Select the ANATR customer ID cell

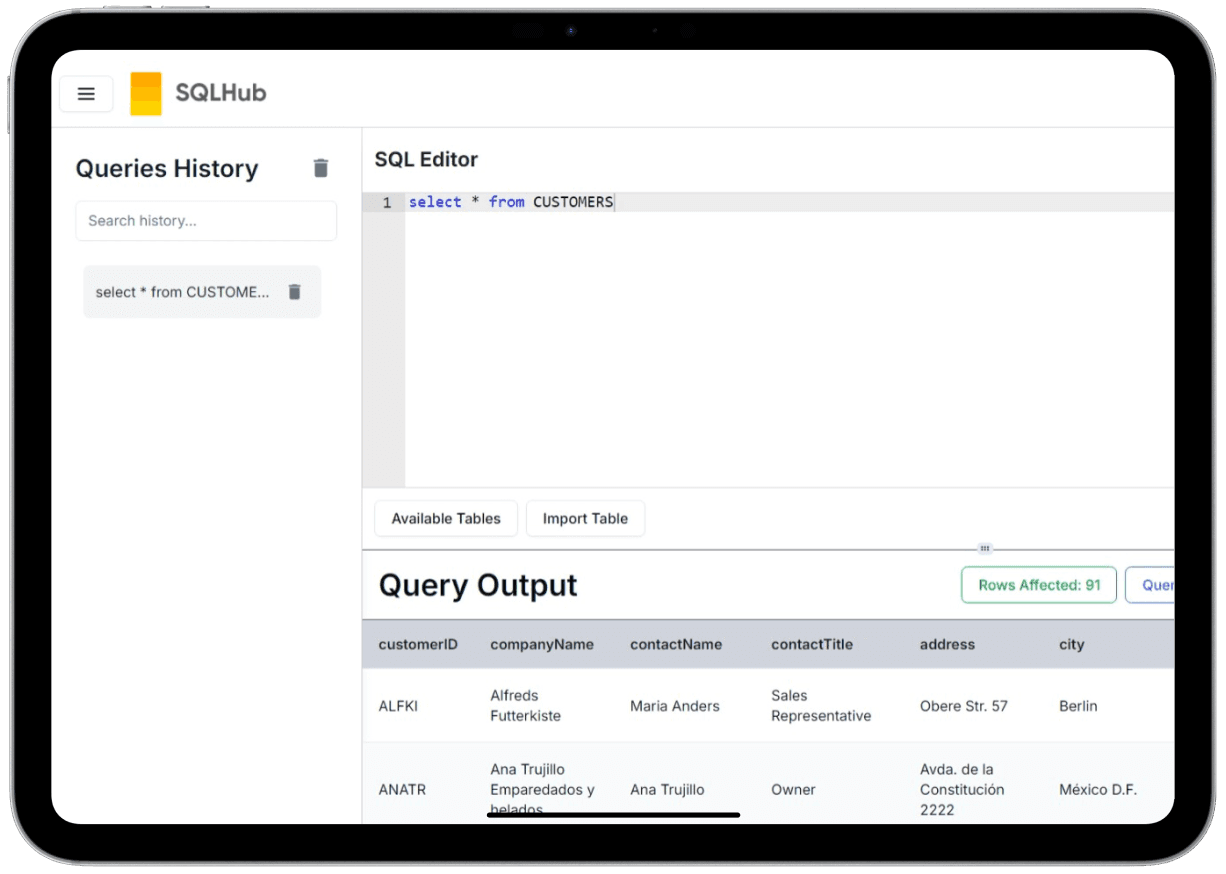[x=402, y=790]
